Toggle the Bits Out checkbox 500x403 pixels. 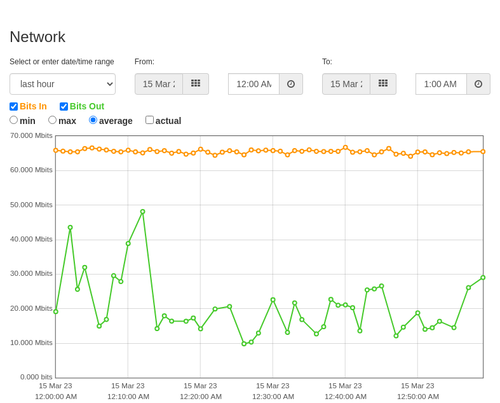(64, 106)
